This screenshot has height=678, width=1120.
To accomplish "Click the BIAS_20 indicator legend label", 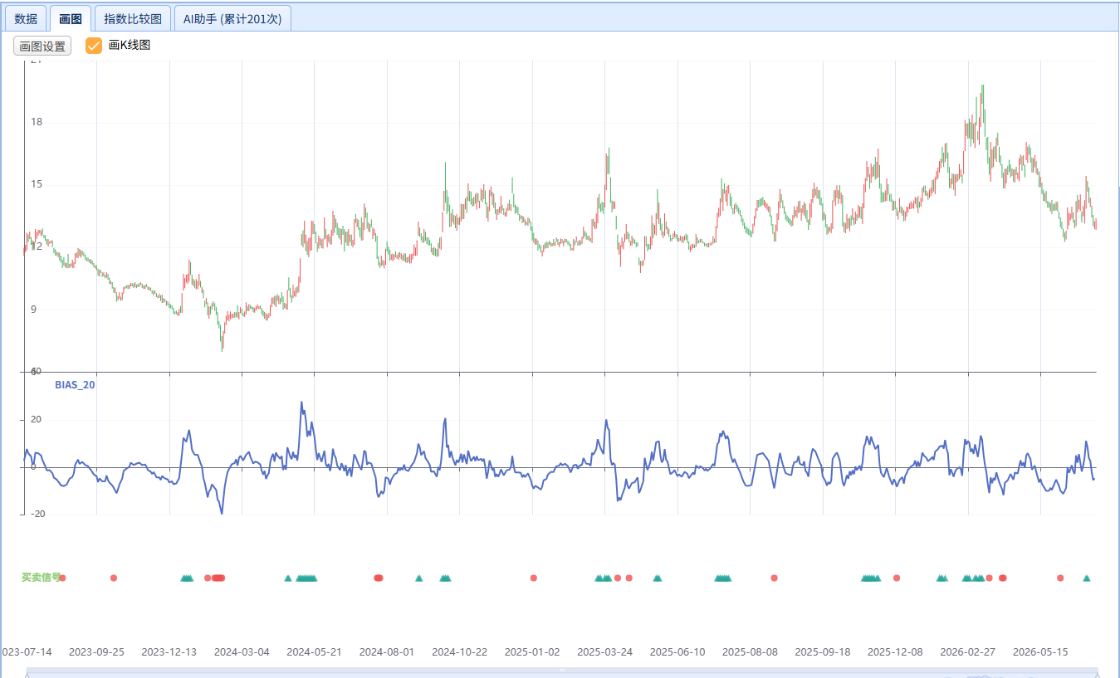I will click(x=75, y=384).
